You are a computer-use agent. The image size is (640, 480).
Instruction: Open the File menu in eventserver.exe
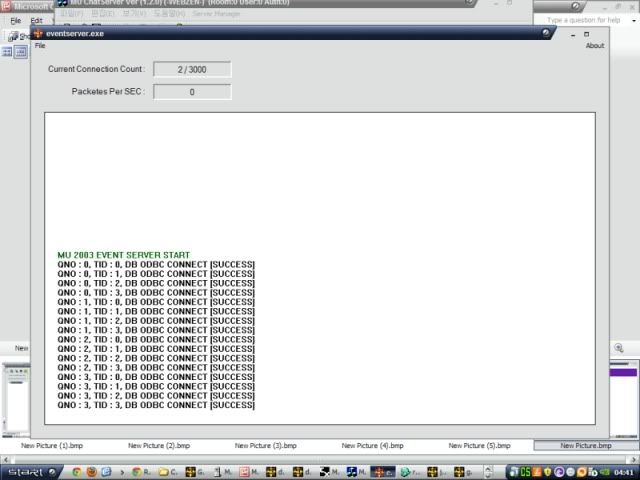pos(40,46)
